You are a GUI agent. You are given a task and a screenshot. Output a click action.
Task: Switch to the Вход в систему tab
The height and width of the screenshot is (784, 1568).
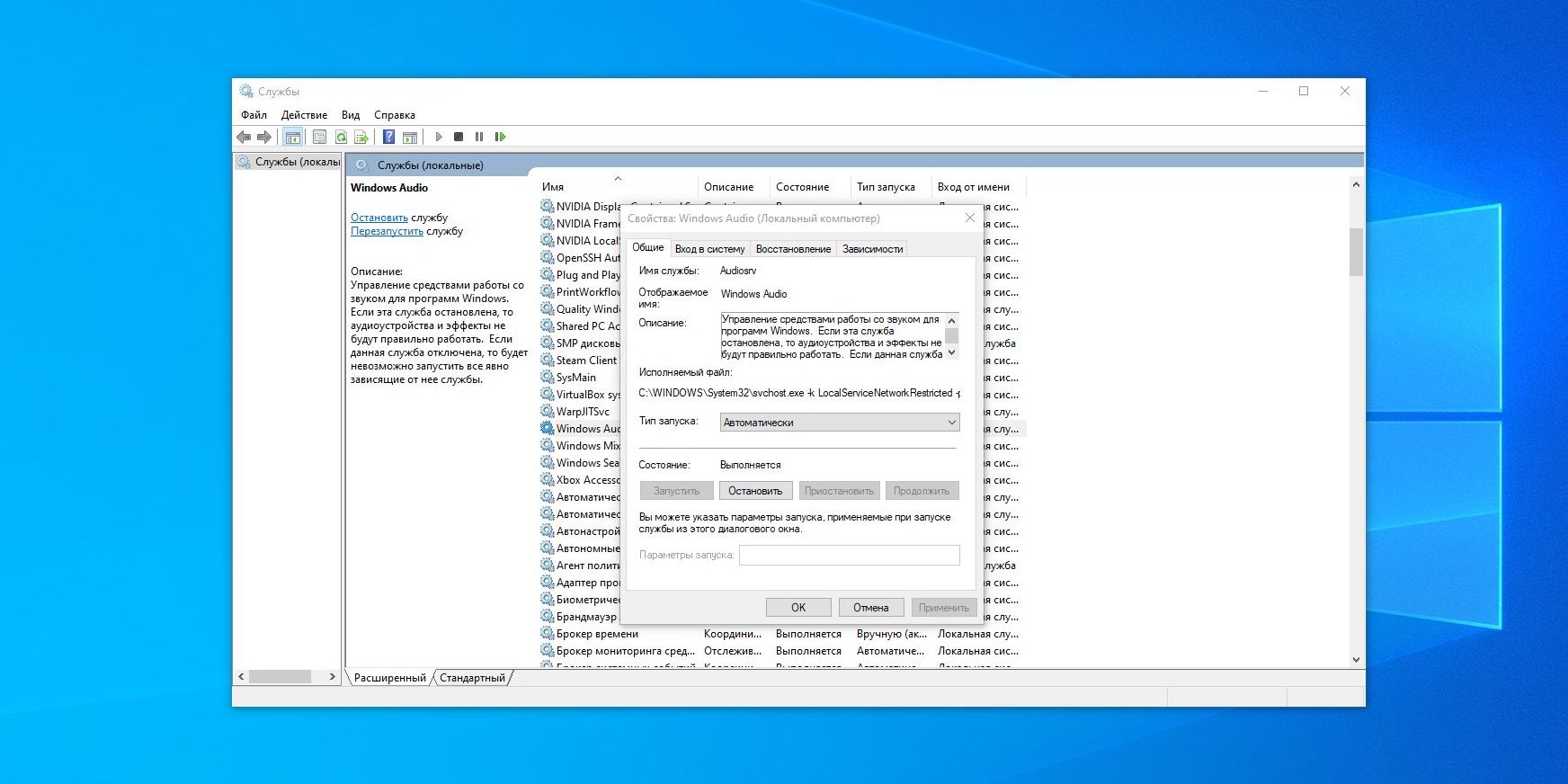[x=709, y=249]
